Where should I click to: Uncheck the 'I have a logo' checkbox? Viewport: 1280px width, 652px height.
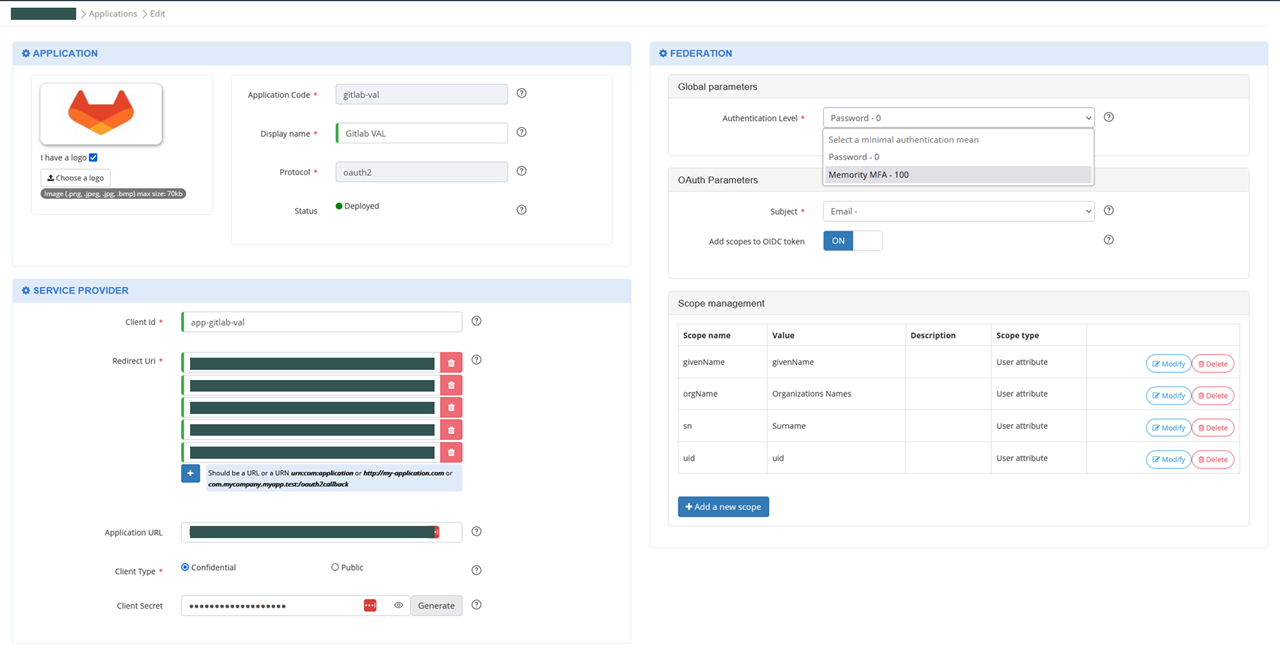coord(93,157)
